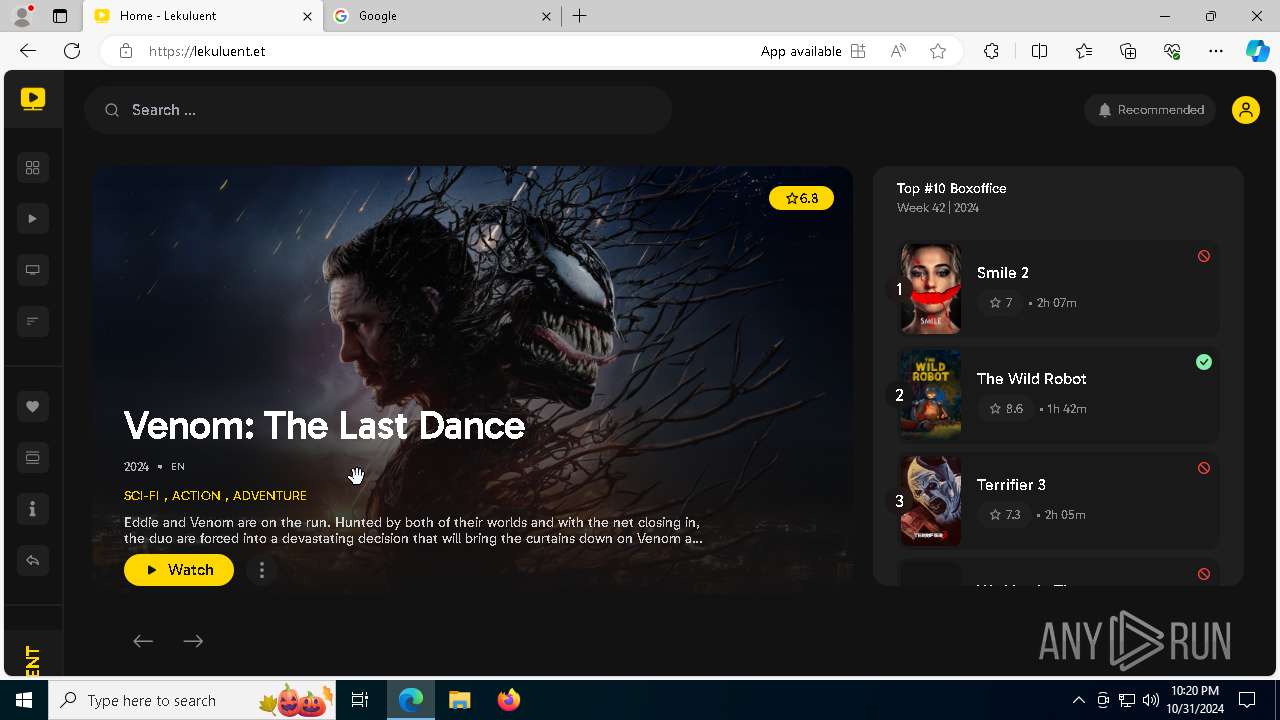Click the reply arrow sidebar icon
This screenshot has width=1280, height=720.
[32, 560]
